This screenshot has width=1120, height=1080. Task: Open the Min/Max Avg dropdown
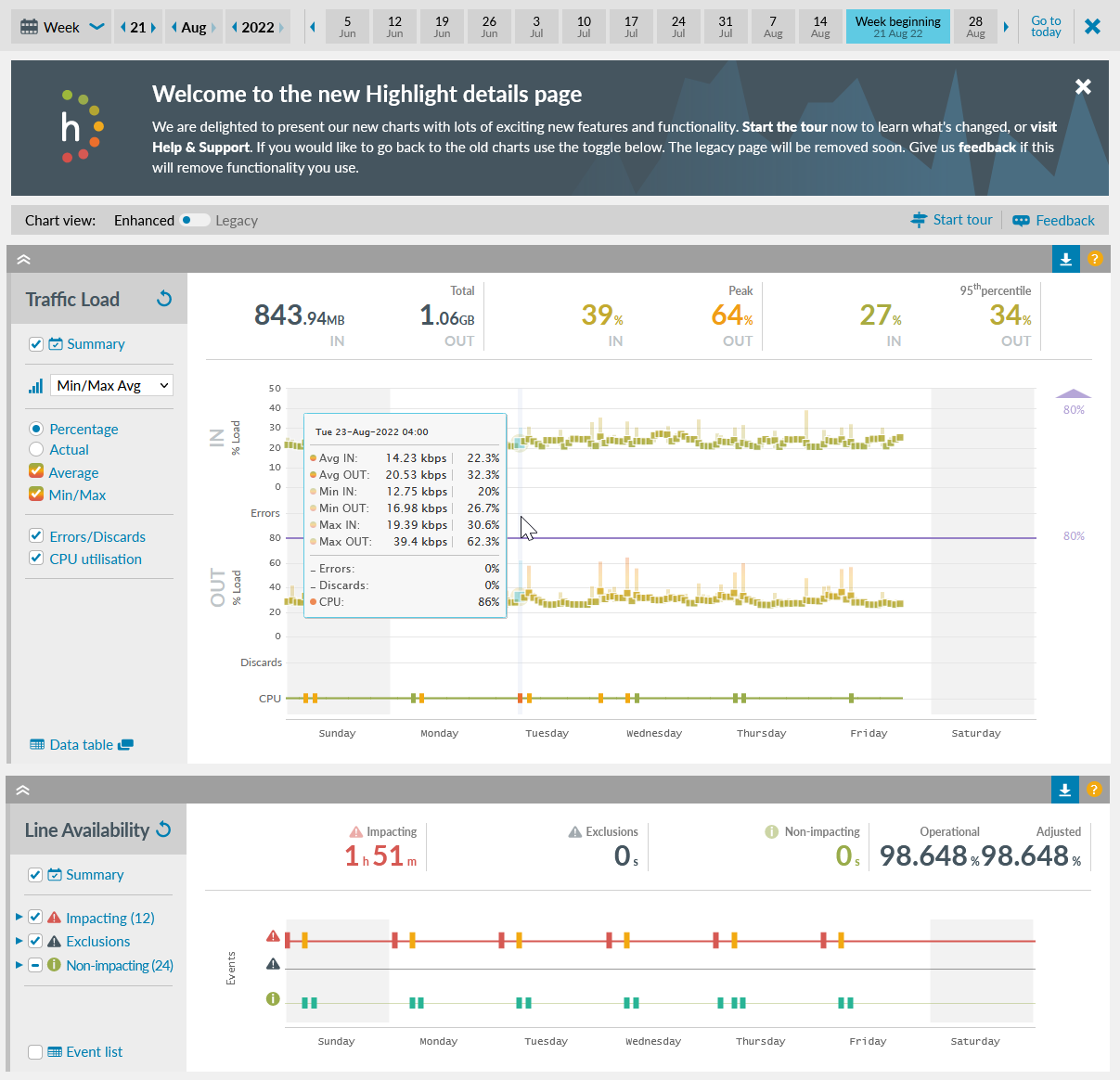pos(111,385)
